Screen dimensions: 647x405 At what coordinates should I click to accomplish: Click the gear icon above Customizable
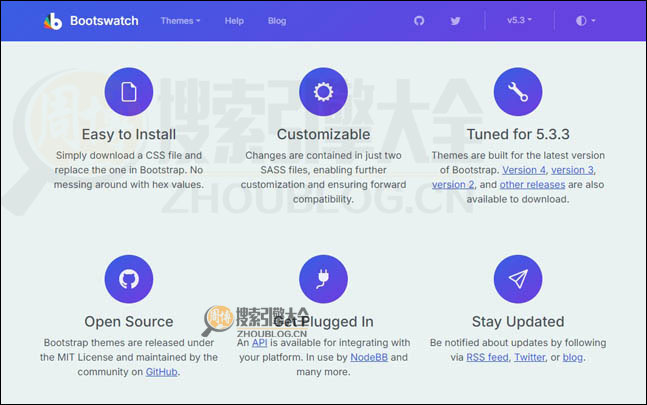pyautogui.click(x=323, y=92)
